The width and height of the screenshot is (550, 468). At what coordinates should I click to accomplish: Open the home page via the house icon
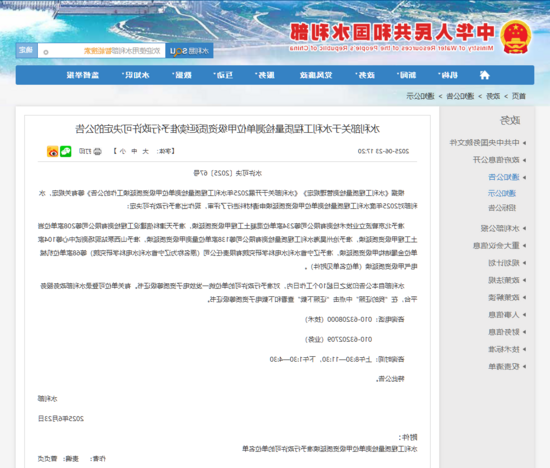tap(484, 75)
